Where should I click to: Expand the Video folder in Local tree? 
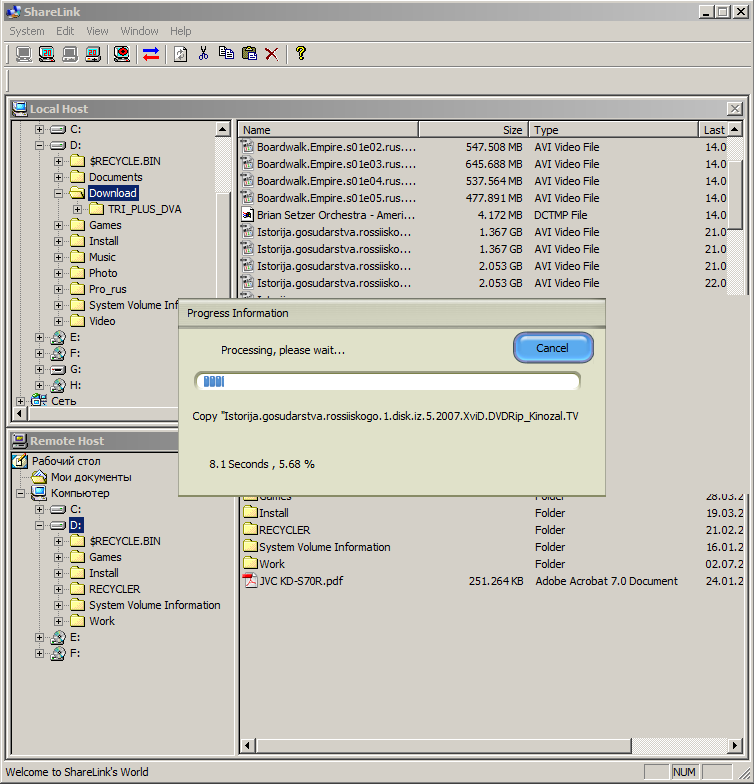click(x=58, y=322)
